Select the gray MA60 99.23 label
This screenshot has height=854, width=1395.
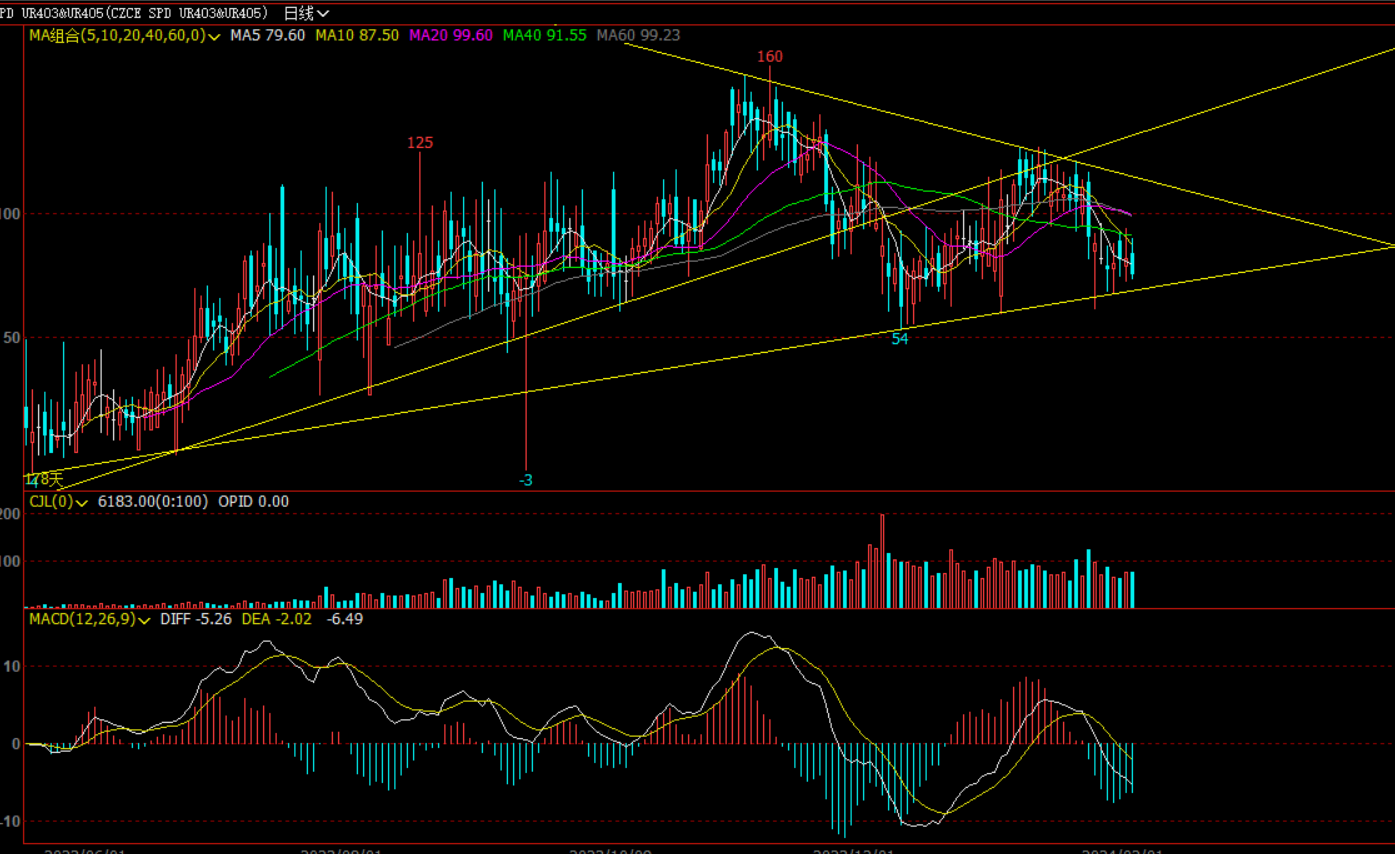638,35
